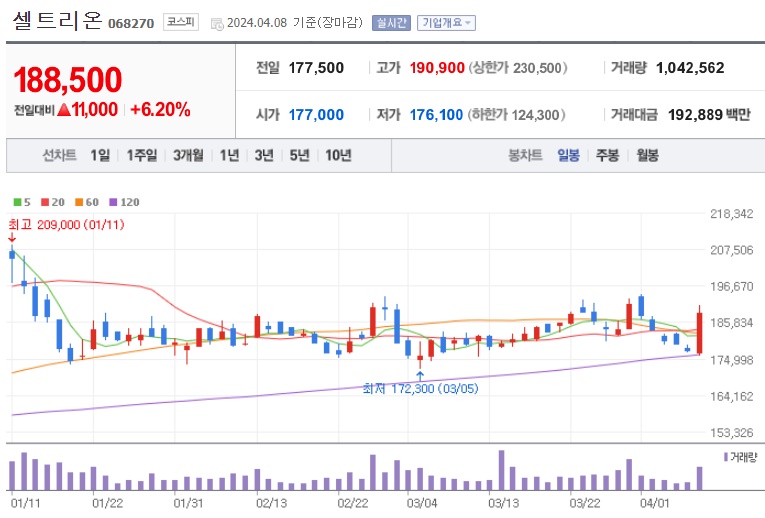
Task: Click the trading value 192,889 백만
Action: [x=709, y=115]
